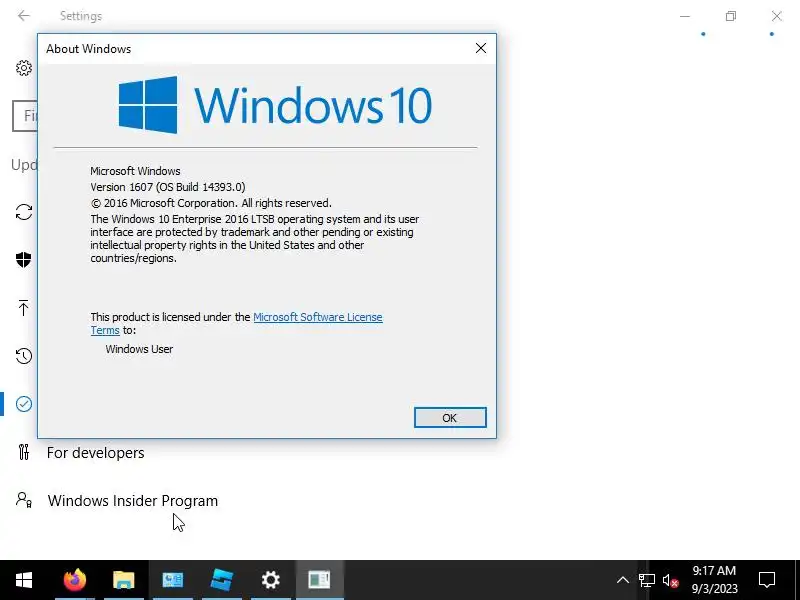Open File Explorer from the taskbar
This screenshot has width=800, height=600.
(x=123, y=580)
